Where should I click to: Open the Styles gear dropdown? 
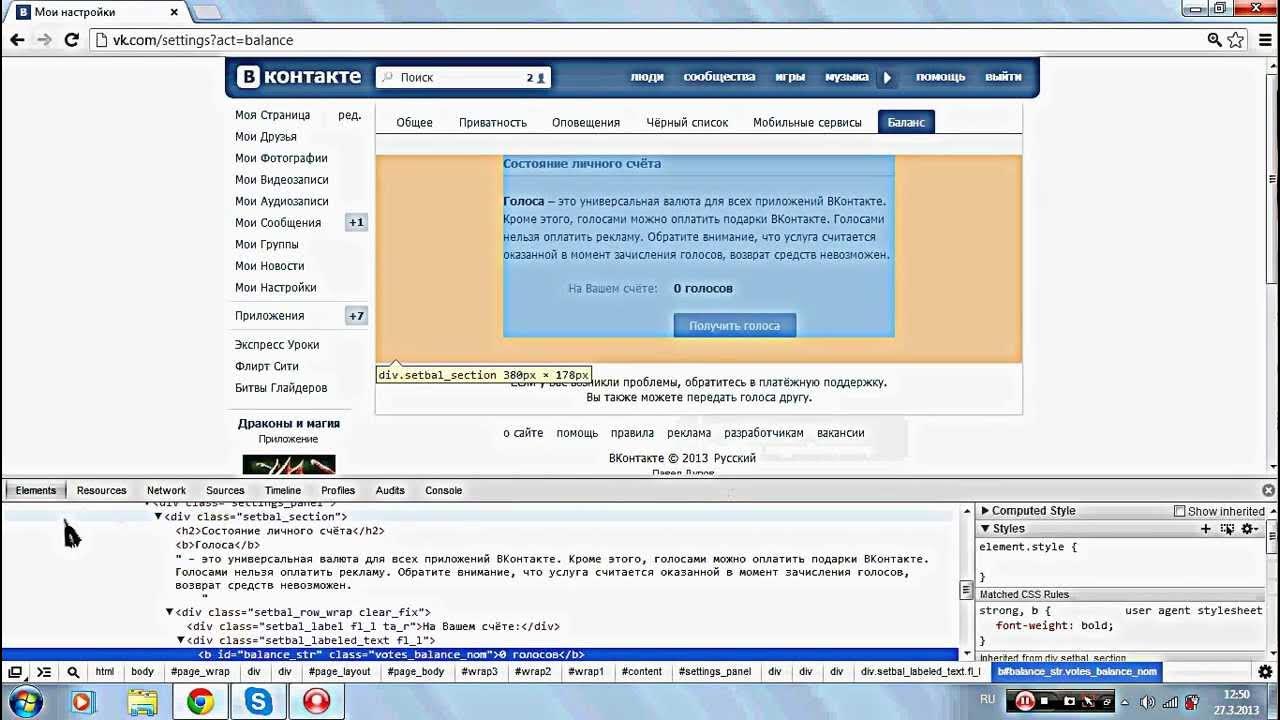click(x=1249, y=528)
